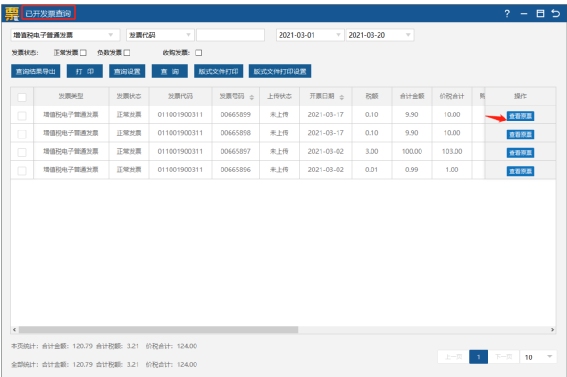Open the 发票代码 search field dropdown

tap(160, 35)
